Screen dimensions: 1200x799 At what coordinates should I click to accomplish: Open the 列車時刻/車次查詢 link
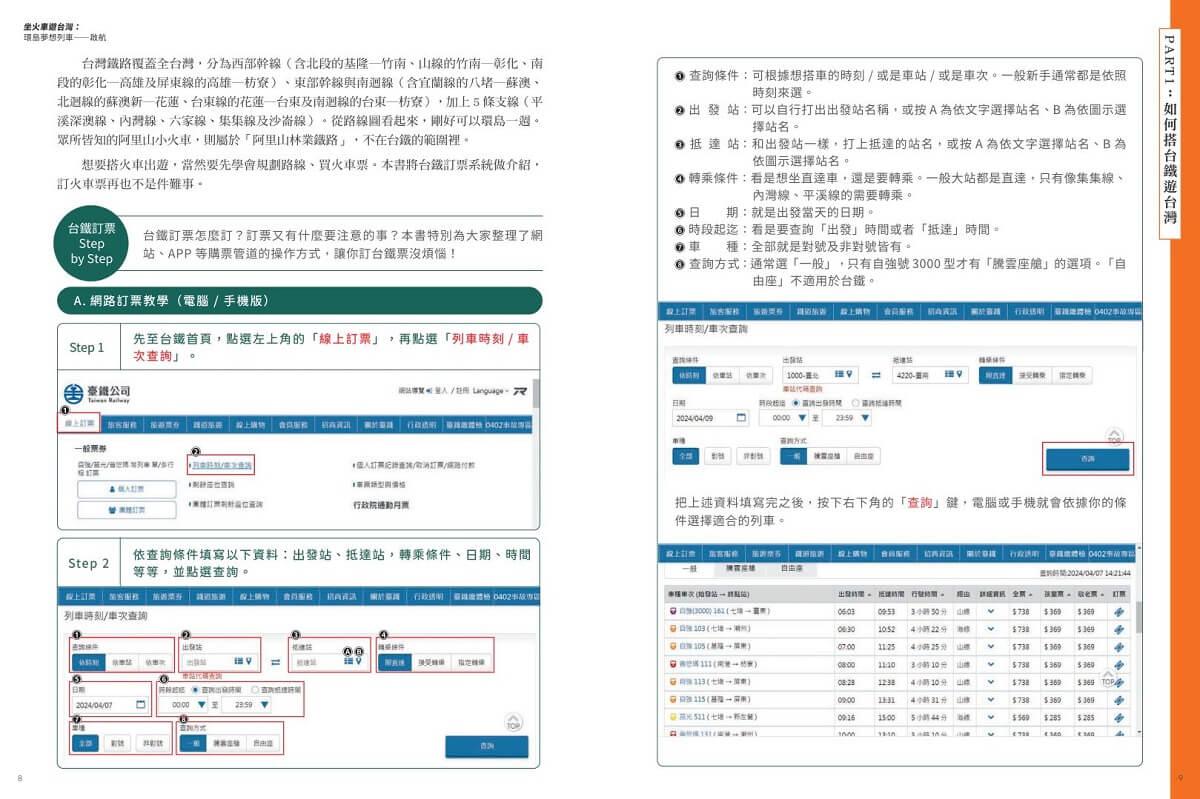(x=223, y=466)
